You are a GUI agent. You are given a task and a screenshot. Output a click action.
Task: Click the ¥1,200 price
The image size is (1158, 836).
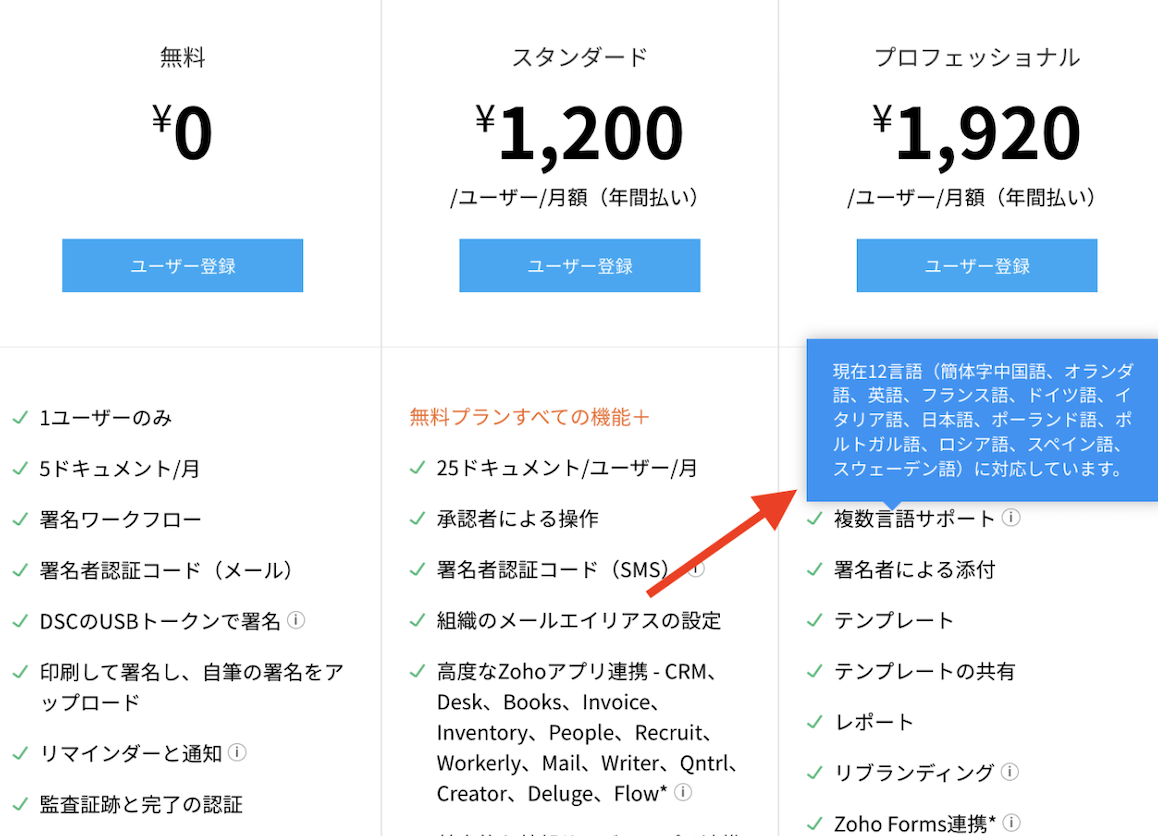click(579, 133)
